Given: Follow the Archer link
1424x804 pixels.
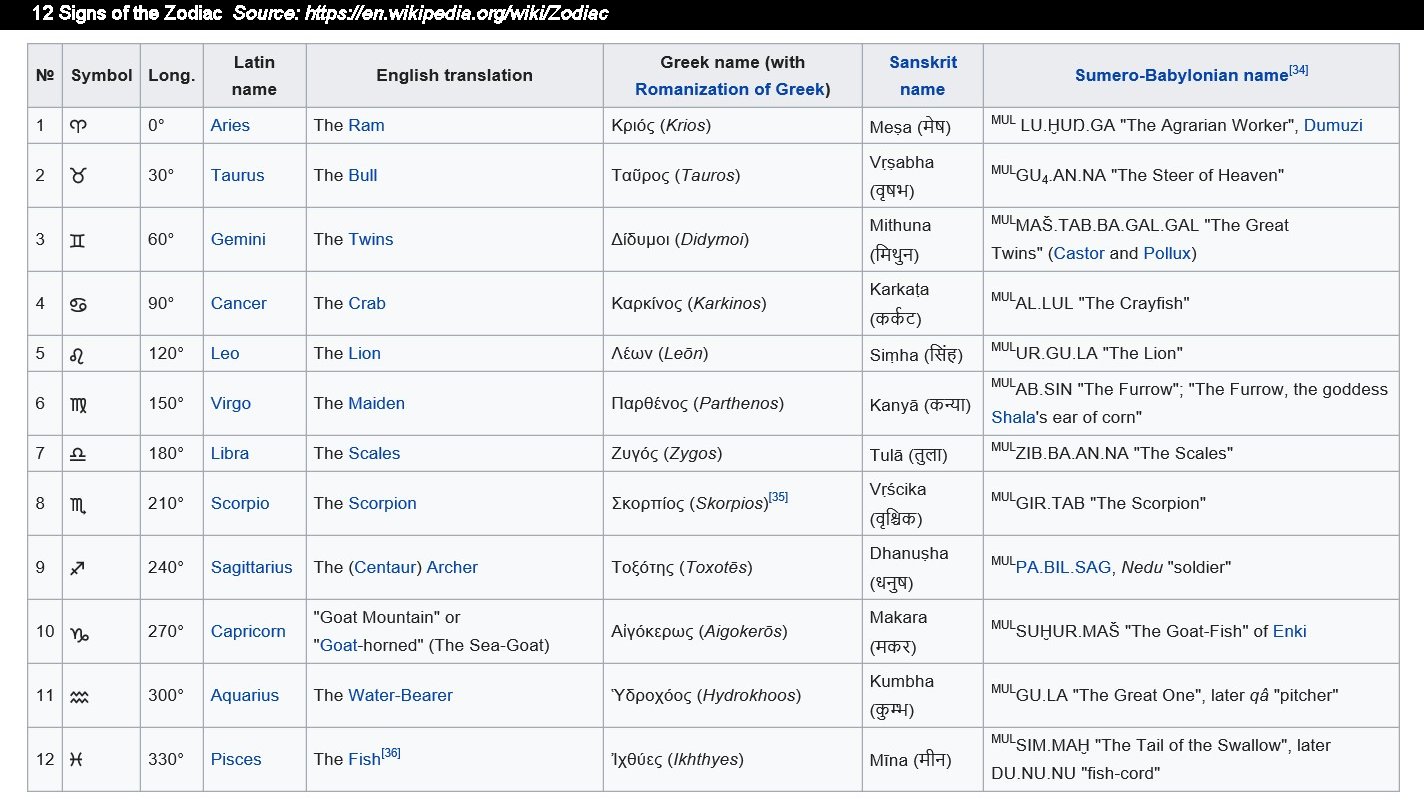Looking at the screenshot, I should click(452, 567).
